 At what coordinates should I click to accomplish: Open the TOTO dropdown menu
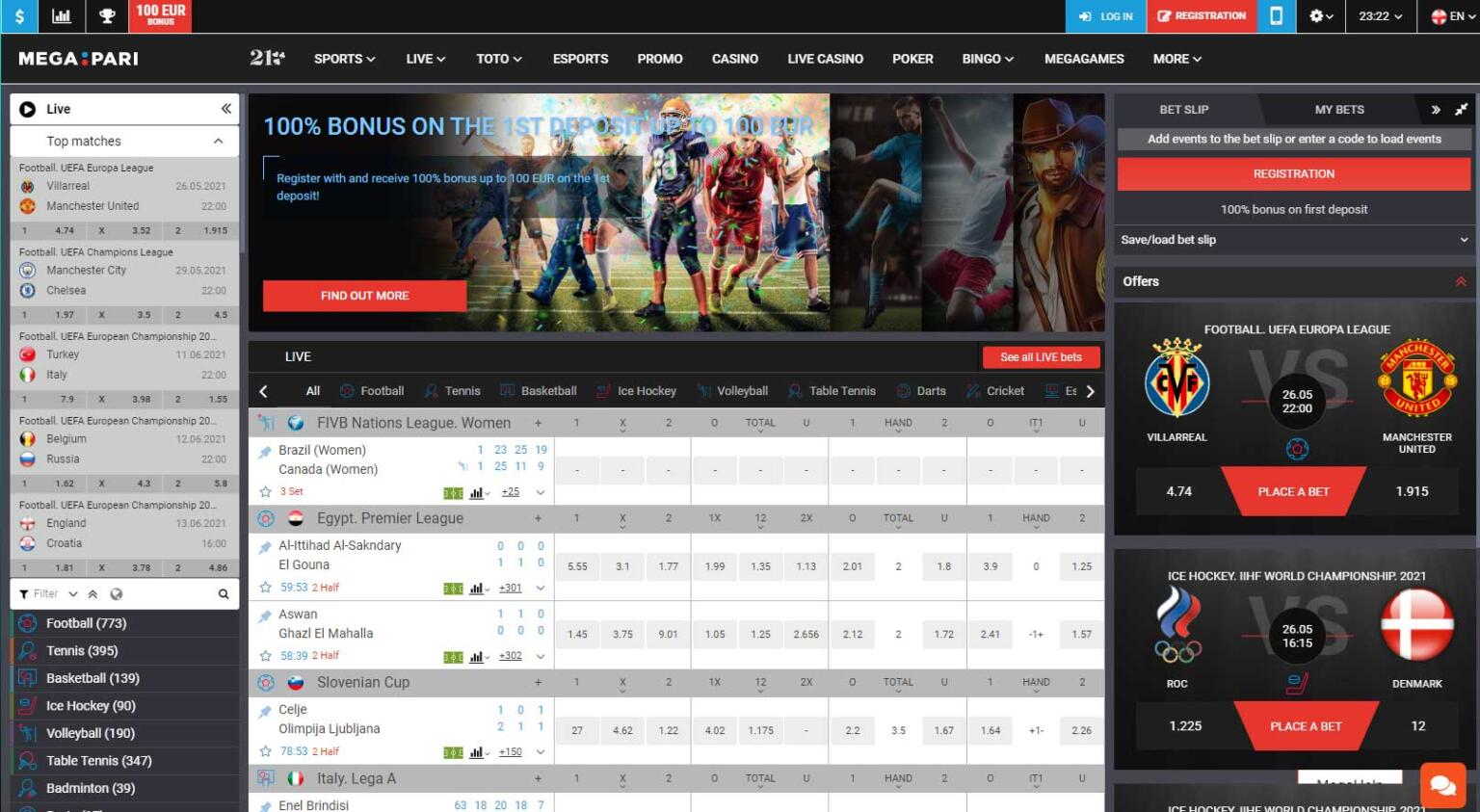(x=498, y=59)
